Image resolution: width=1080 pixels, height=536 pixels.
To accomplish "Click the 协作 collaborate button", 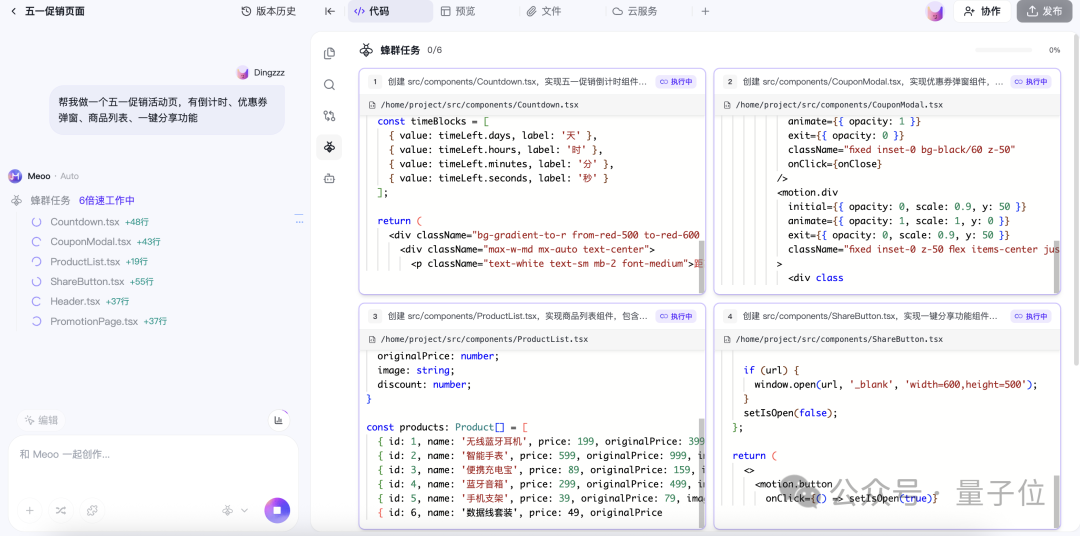I will (981, 11).
